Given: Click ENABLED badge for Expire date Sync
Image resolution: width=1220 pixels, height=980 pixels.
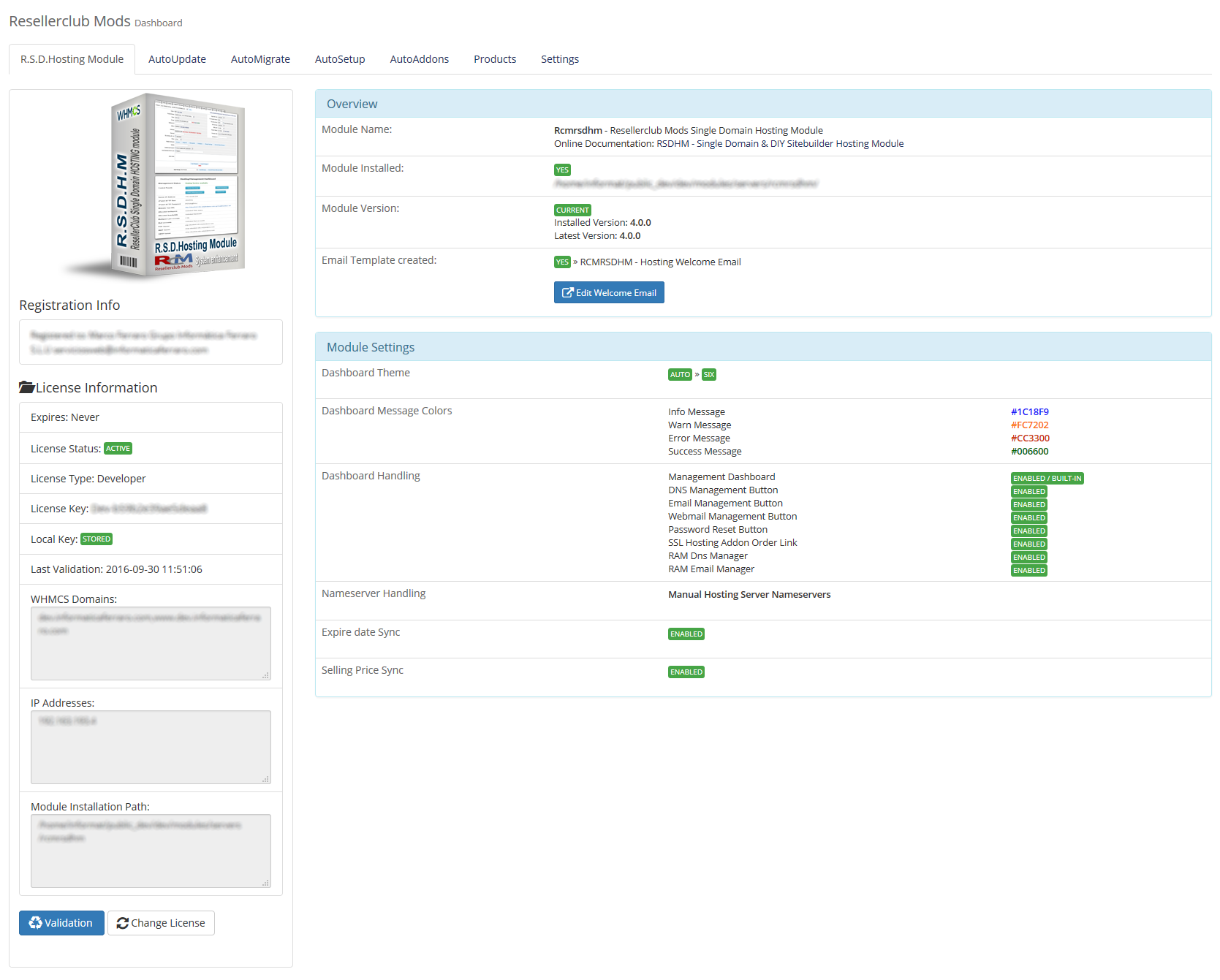Looking at the screenshot, I should [x=686, y=634].
